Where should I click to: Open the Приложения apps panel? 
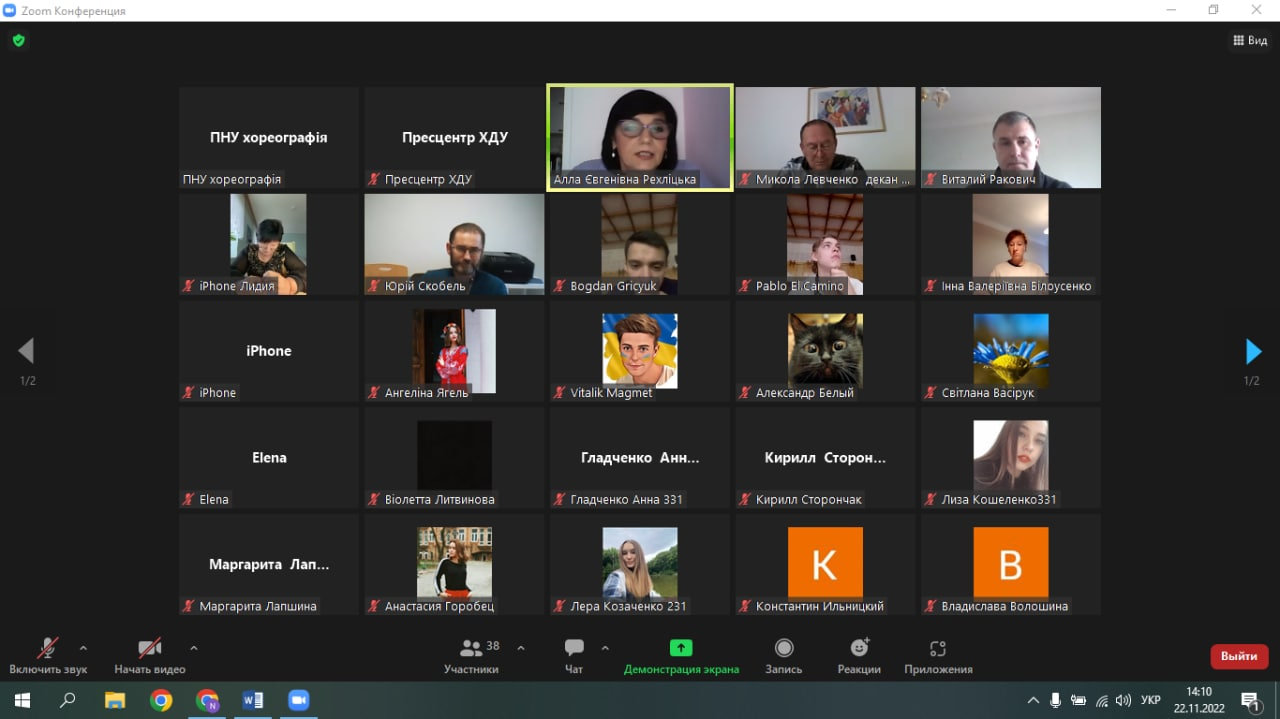[x=938, y=656]
